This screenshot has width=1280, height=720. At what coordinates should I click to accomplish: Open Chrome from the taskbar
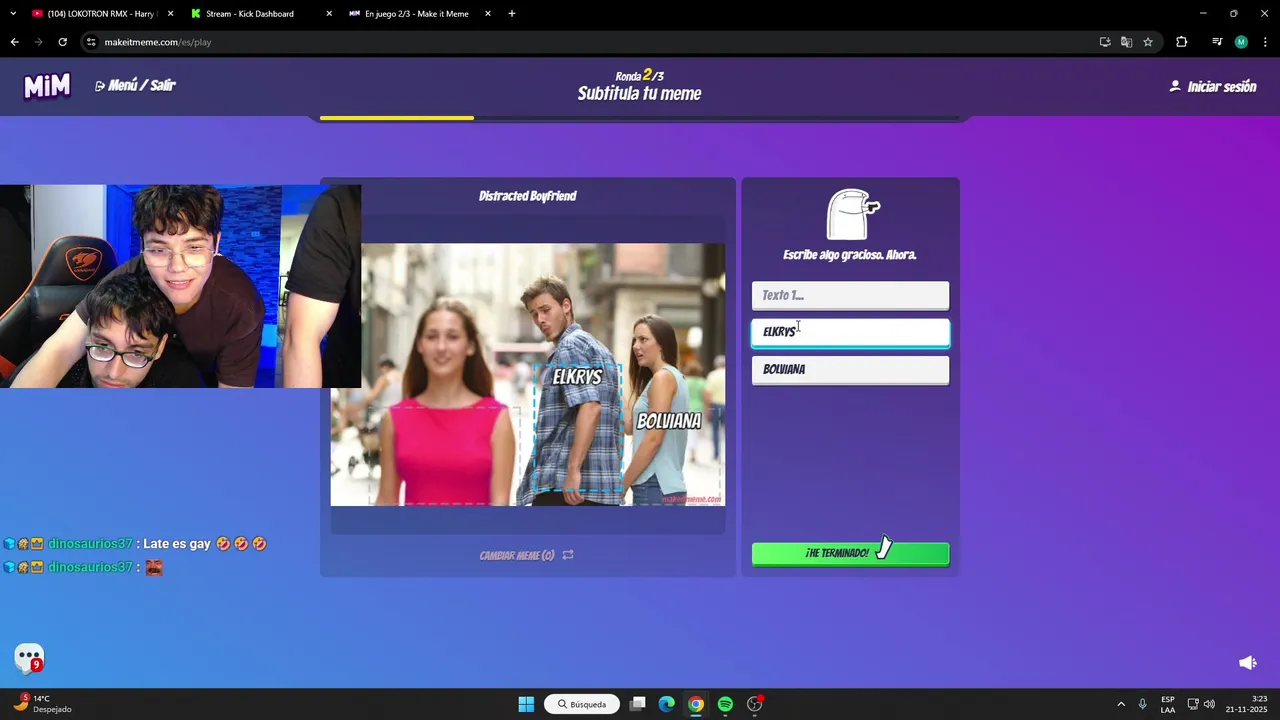tap(696, 704)
